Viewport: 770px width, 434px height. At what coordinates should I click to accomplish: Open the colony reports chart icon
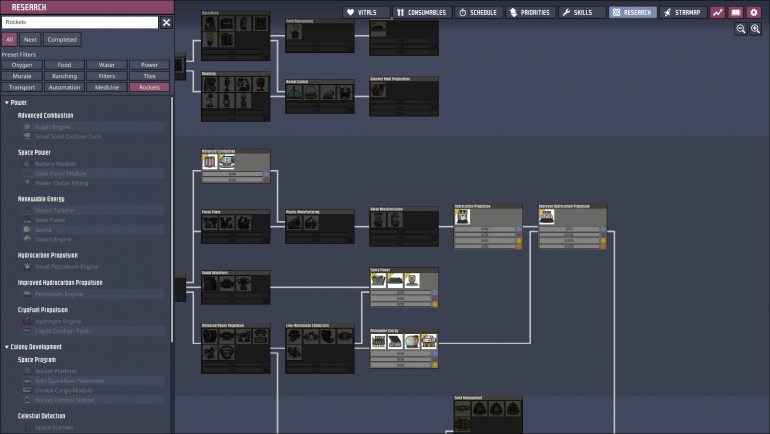[x=717, y=12]
